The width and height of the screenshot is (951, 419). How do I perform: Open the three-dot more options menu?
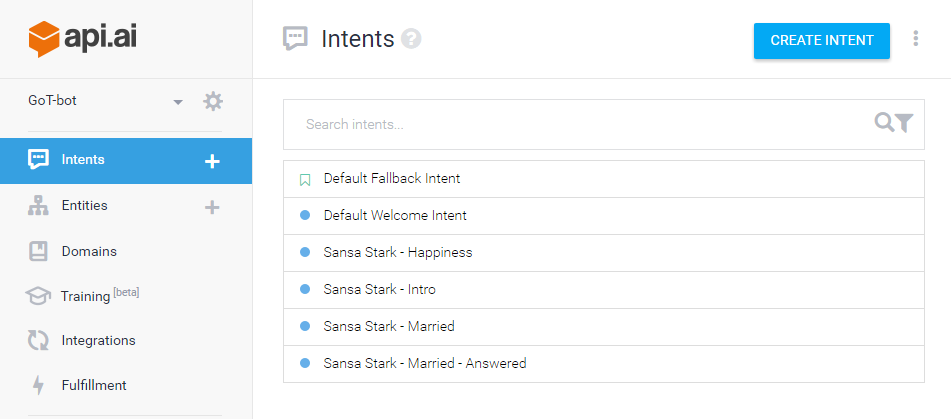[916, 39]
